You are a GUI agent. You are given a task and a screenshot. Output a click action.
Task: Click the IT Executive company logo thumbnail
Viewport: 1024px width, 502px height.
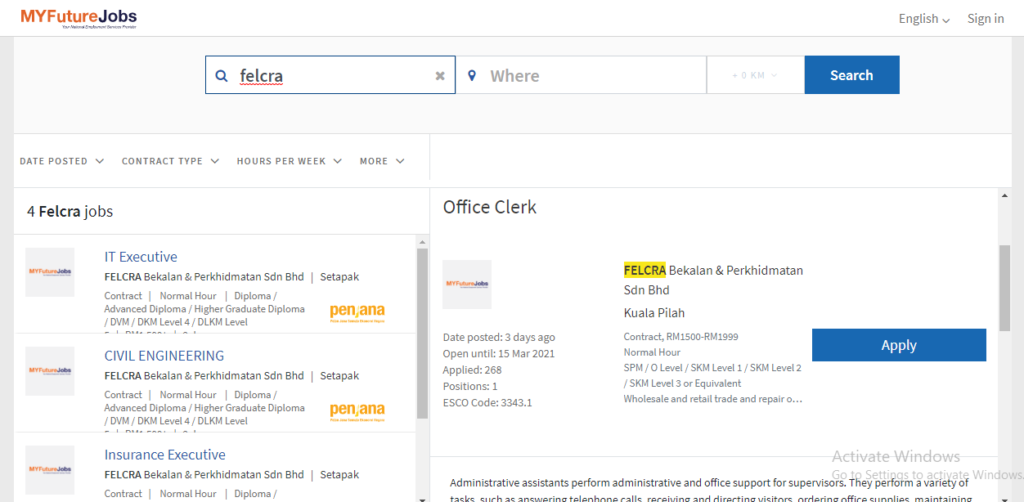point(50,272)
